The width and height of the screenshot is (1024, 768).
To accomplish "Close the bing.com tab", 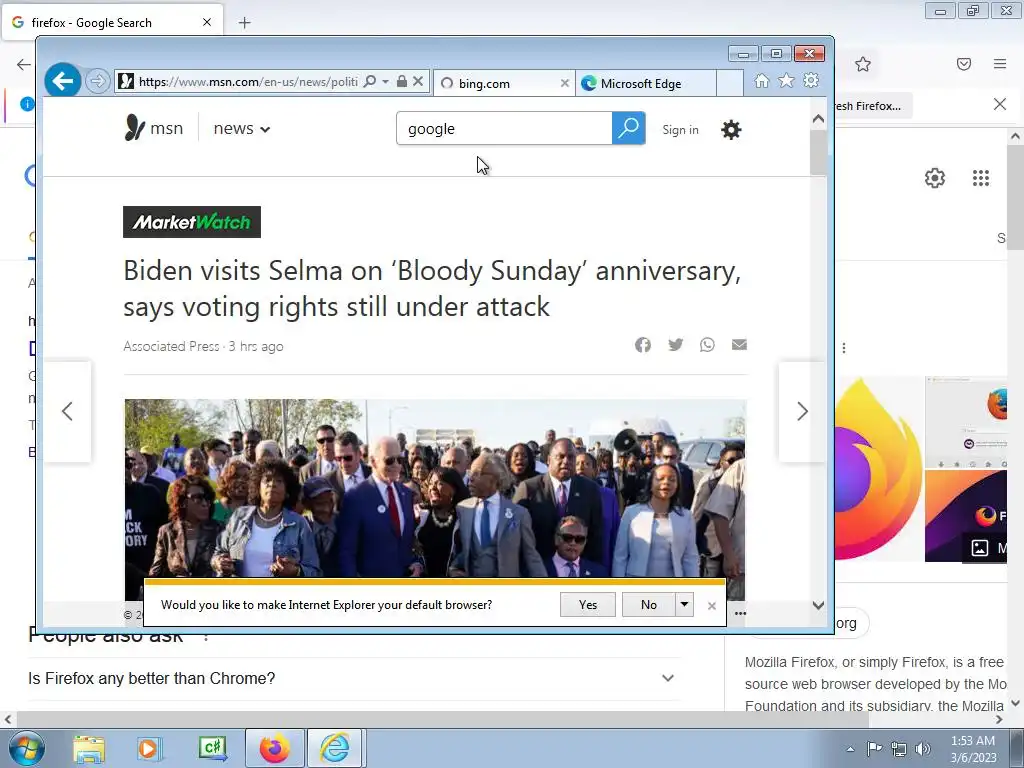I will [x=564, y=84].
